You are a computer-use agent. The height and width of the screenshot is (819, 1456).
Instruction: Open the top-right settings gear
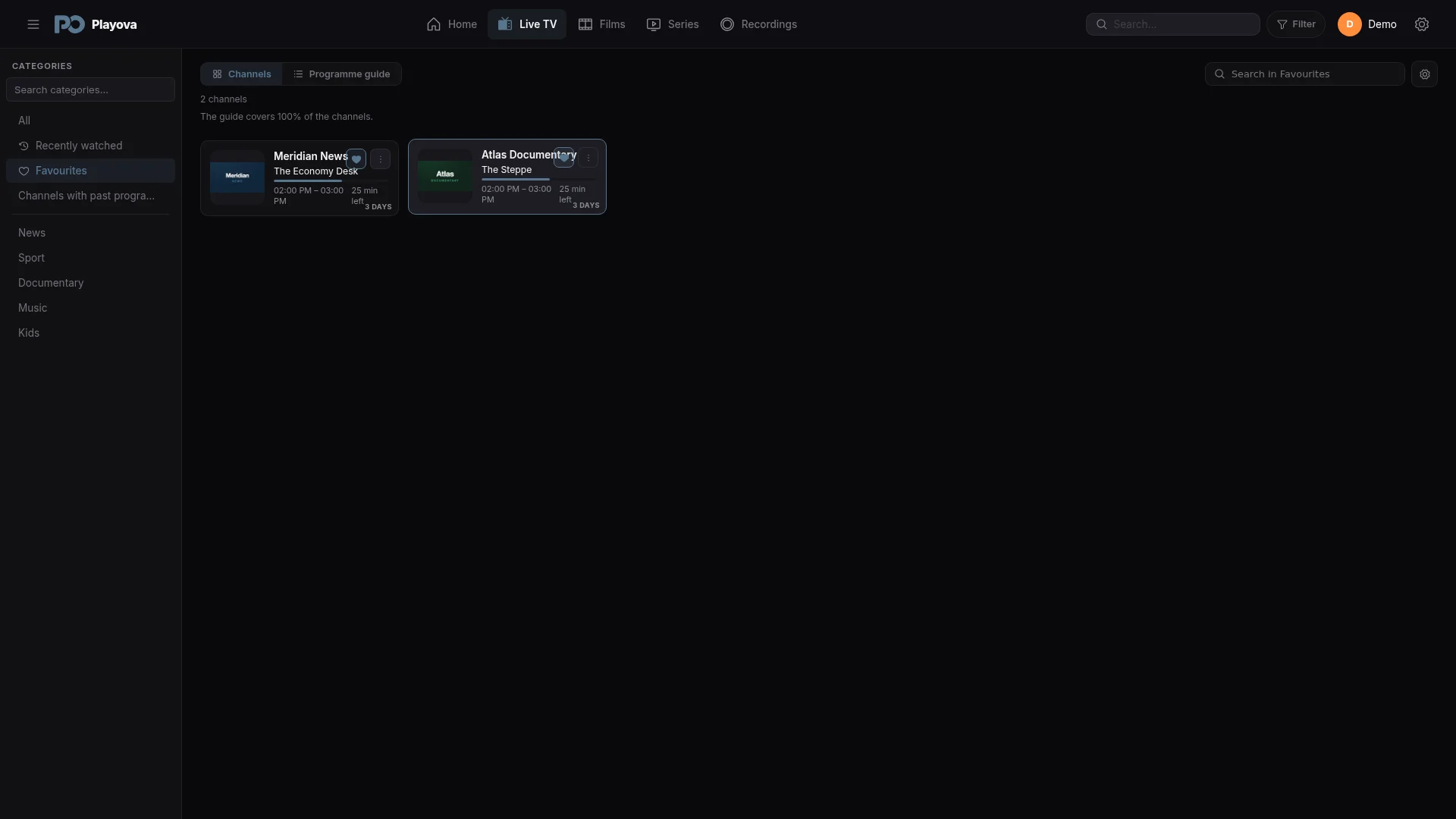pyautogui.click(x=1422, y=24)
